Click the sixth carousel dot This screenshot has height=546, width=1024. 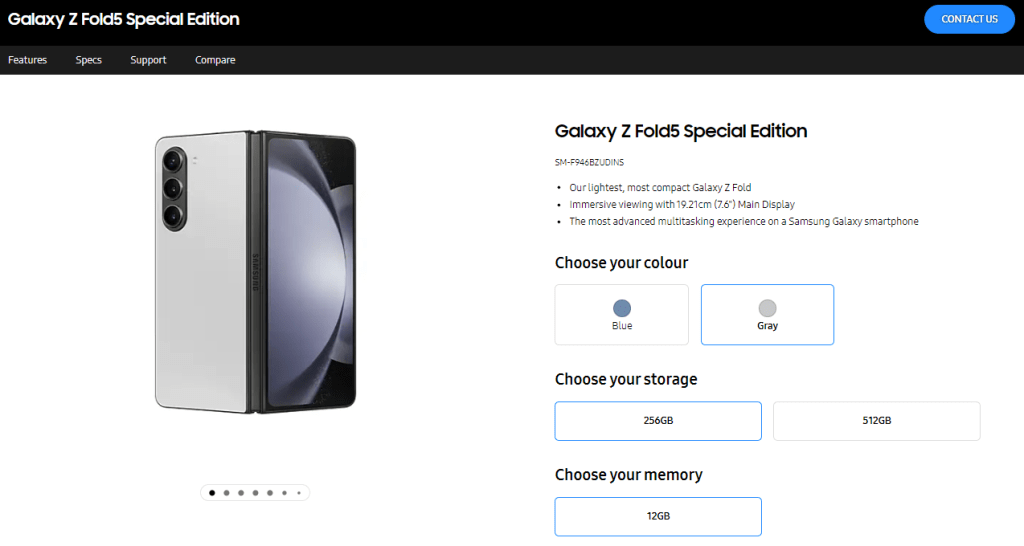click(x=285, y=492)
